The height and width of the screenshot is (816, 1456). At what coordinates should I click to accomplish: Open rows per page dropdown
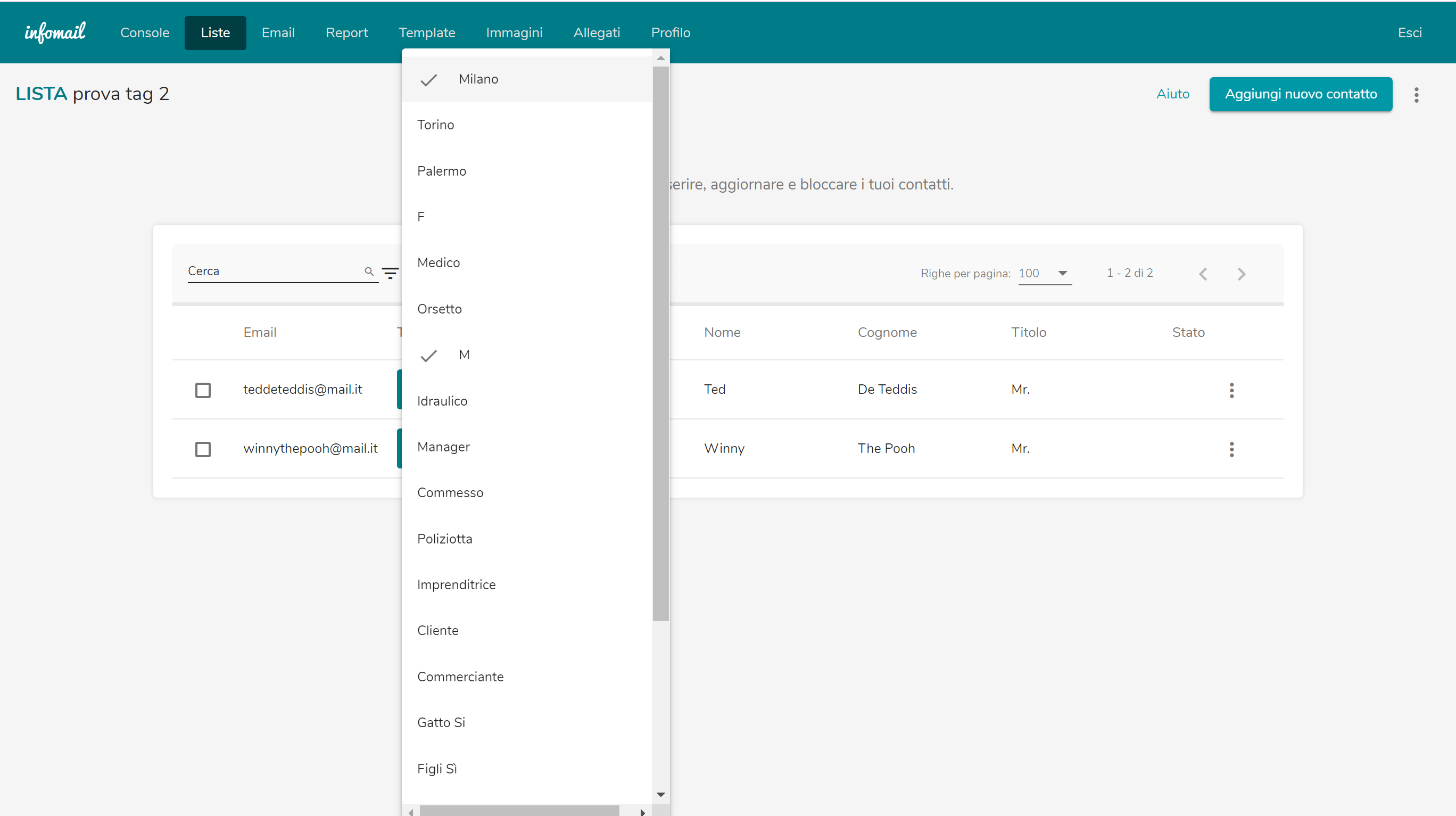[x=1045, y=273]
